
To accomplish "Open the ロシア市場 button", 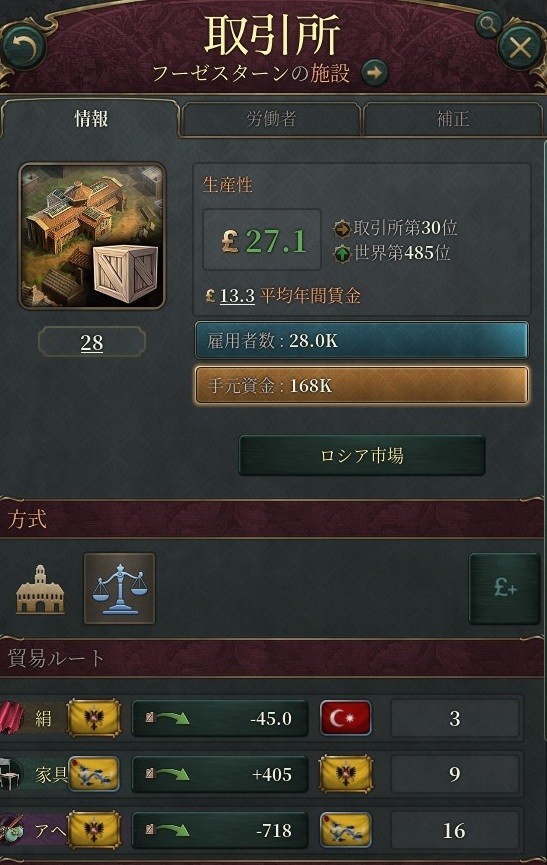I will [362, 455].
